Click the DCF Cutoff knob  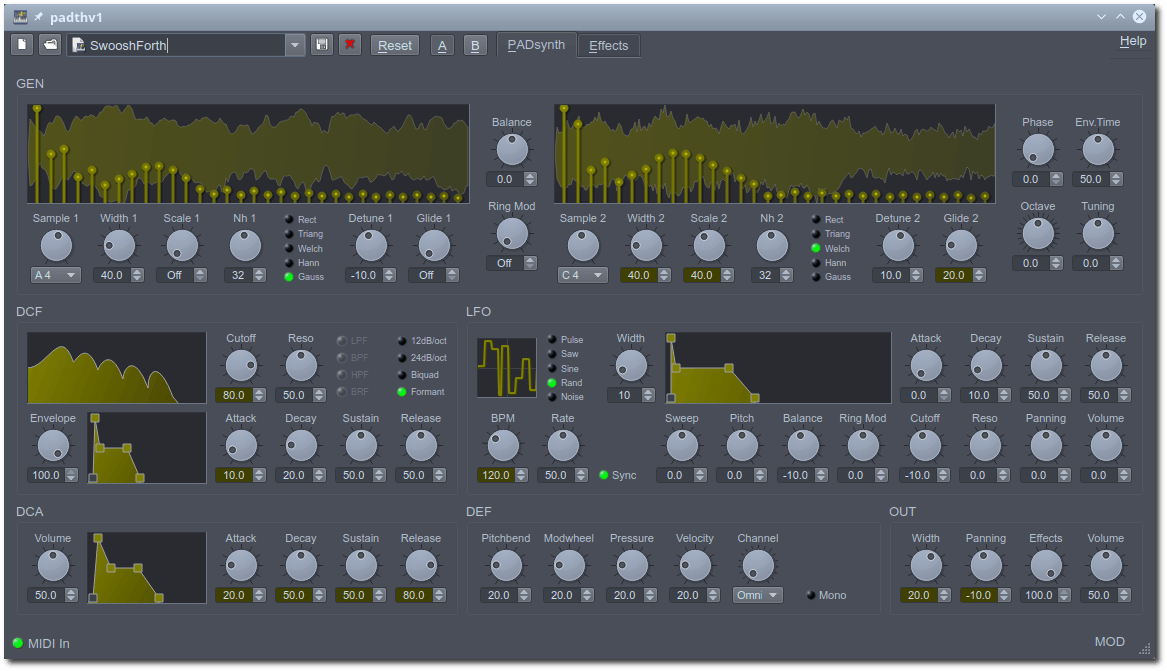tap(241, 366)
